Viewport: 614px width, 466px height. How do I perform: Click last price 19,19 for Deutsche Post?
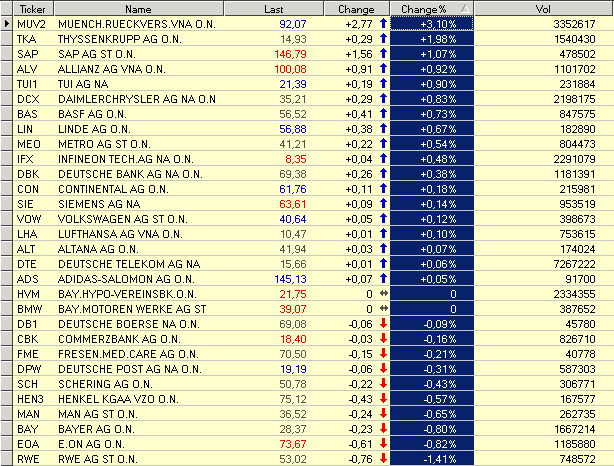coord(293,369)
